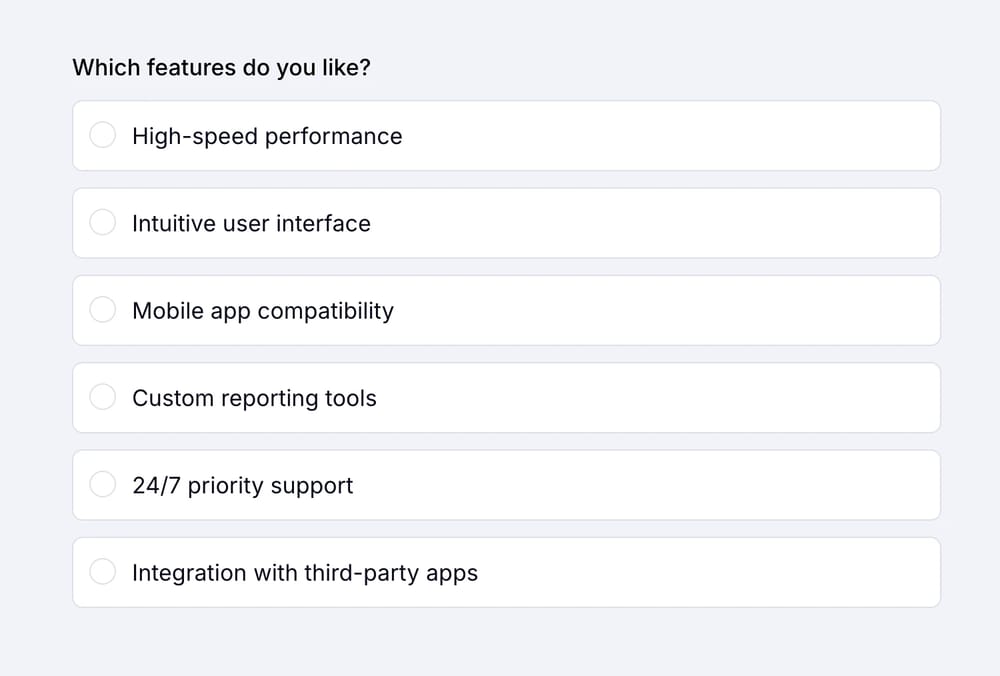The width and height of the screenshot is (1000, 676).
Task: Click the 'Mobile app compatibility' label text
Action: (x=263, y=311)
